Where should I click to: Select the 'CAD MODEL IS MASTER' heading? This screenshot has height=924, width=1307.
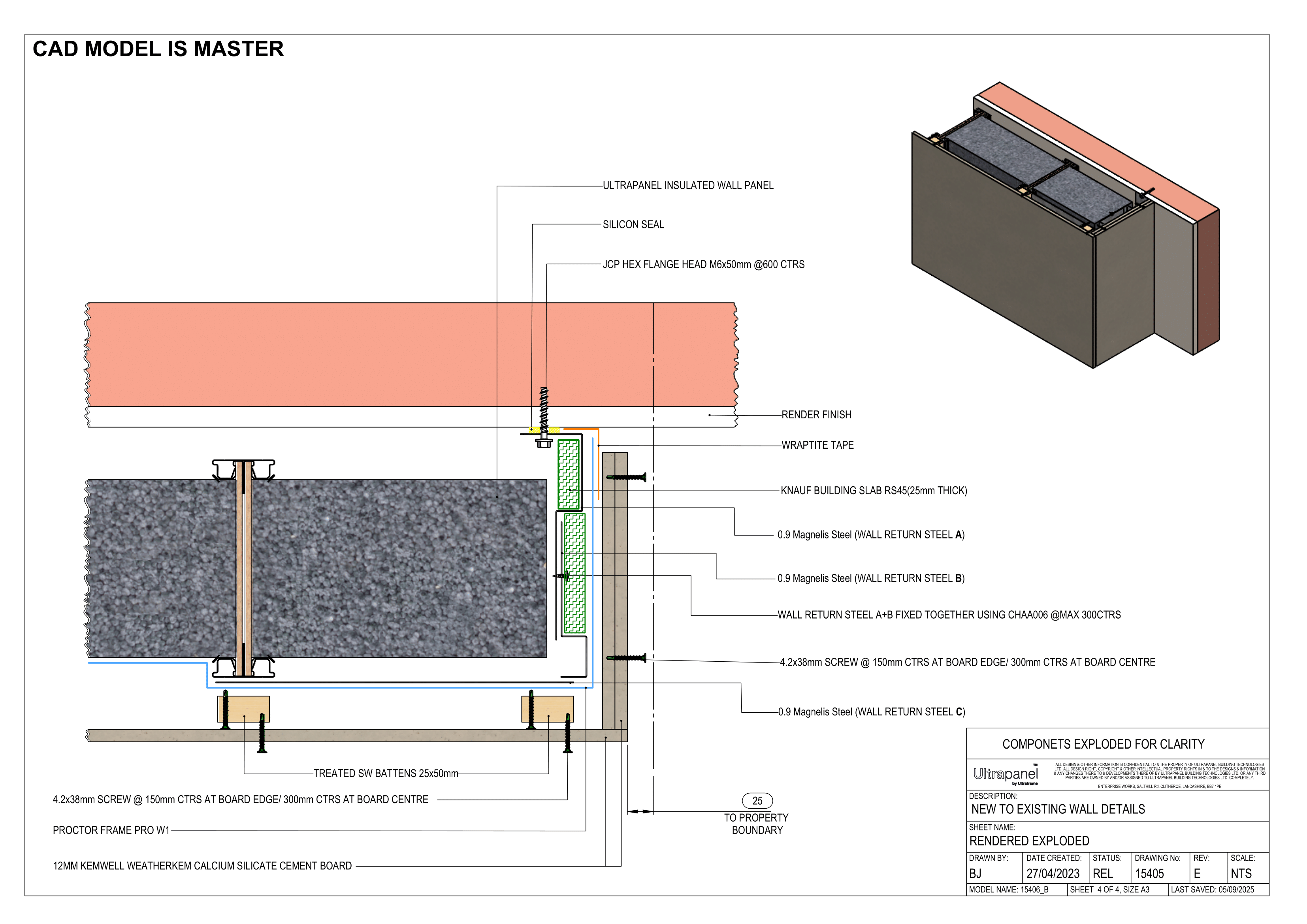[158, 49]
